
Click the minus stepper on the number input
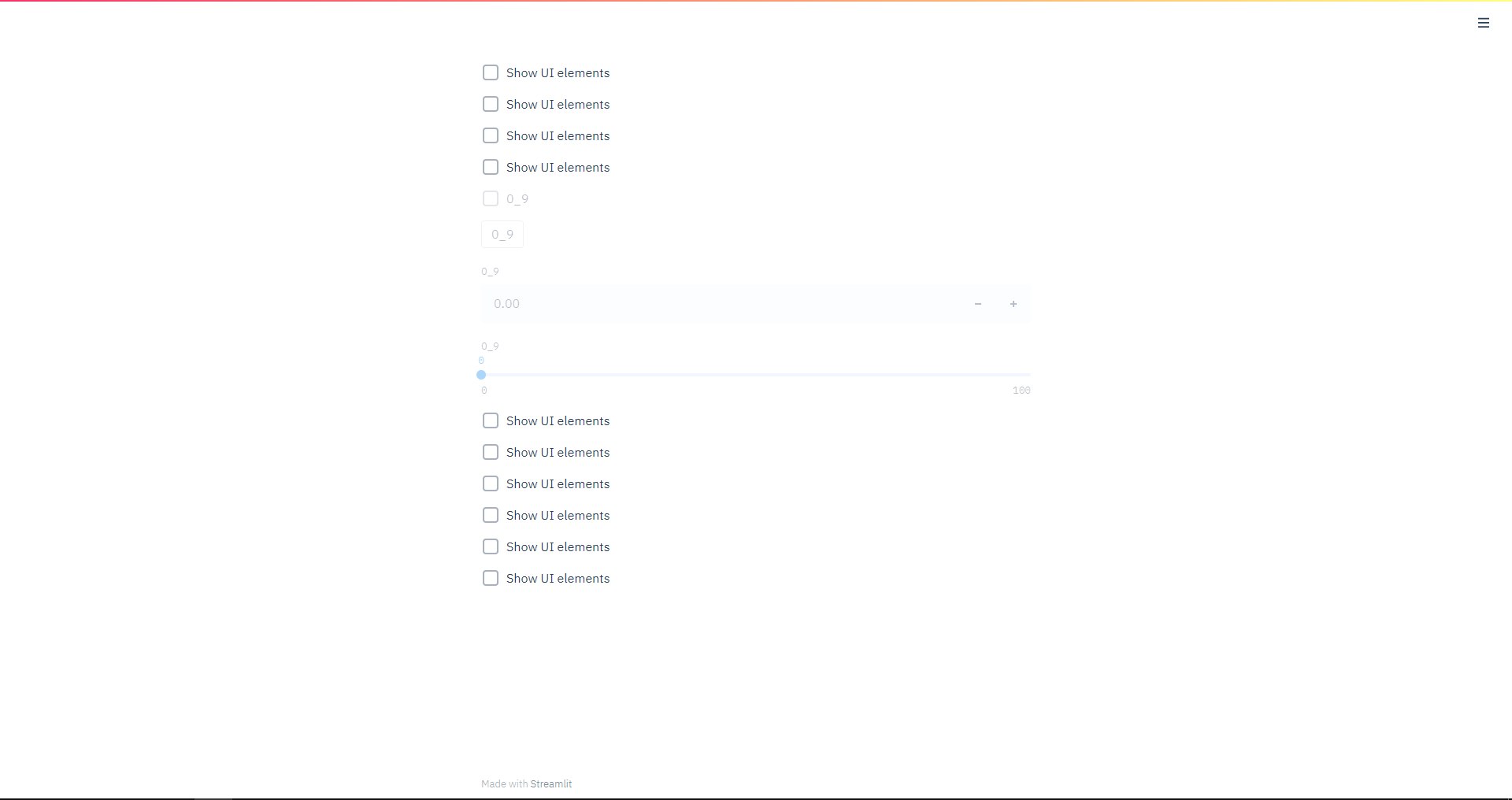[977, 303]
